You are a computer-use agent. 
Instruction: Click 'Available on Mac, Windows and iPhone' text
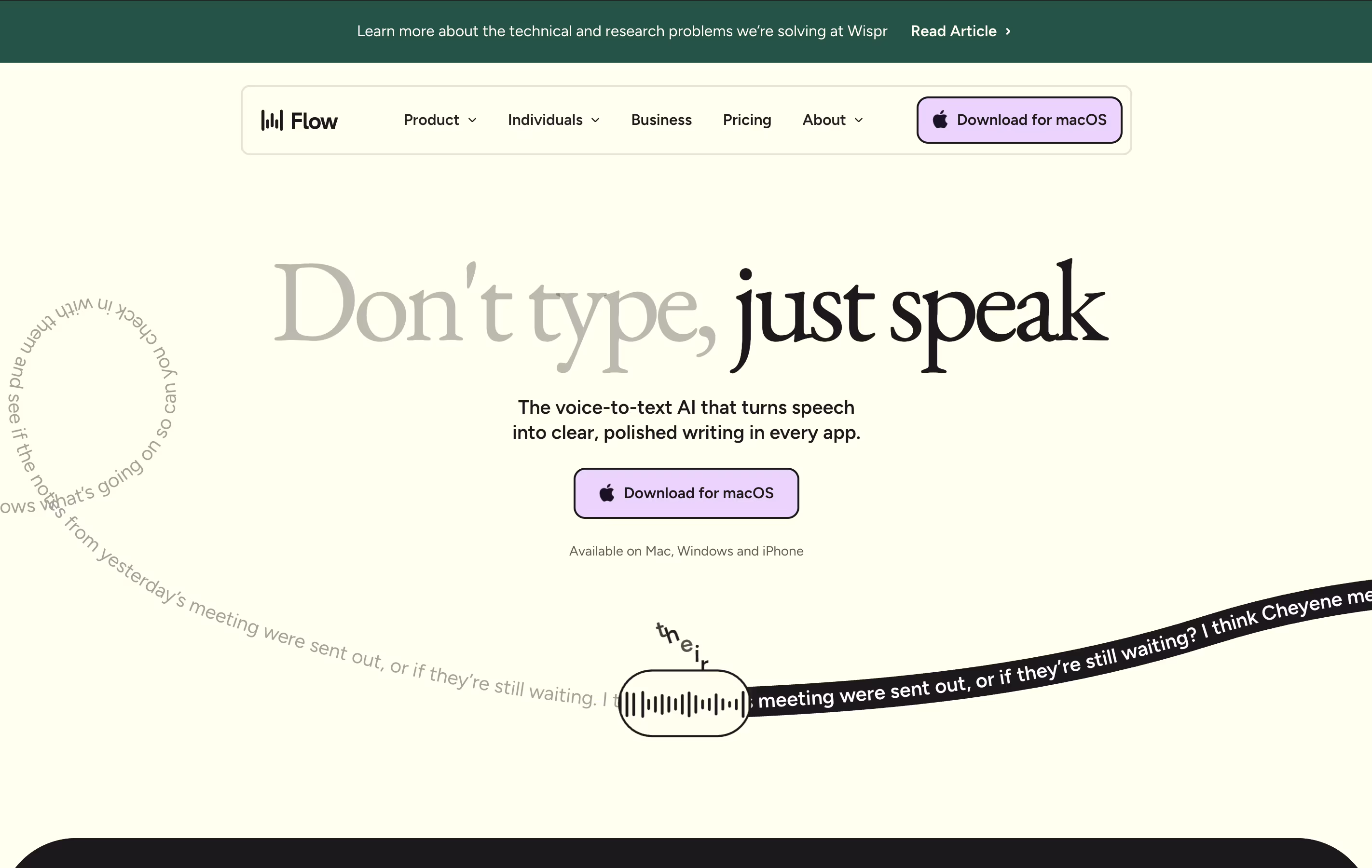click(x=686, y=551)
